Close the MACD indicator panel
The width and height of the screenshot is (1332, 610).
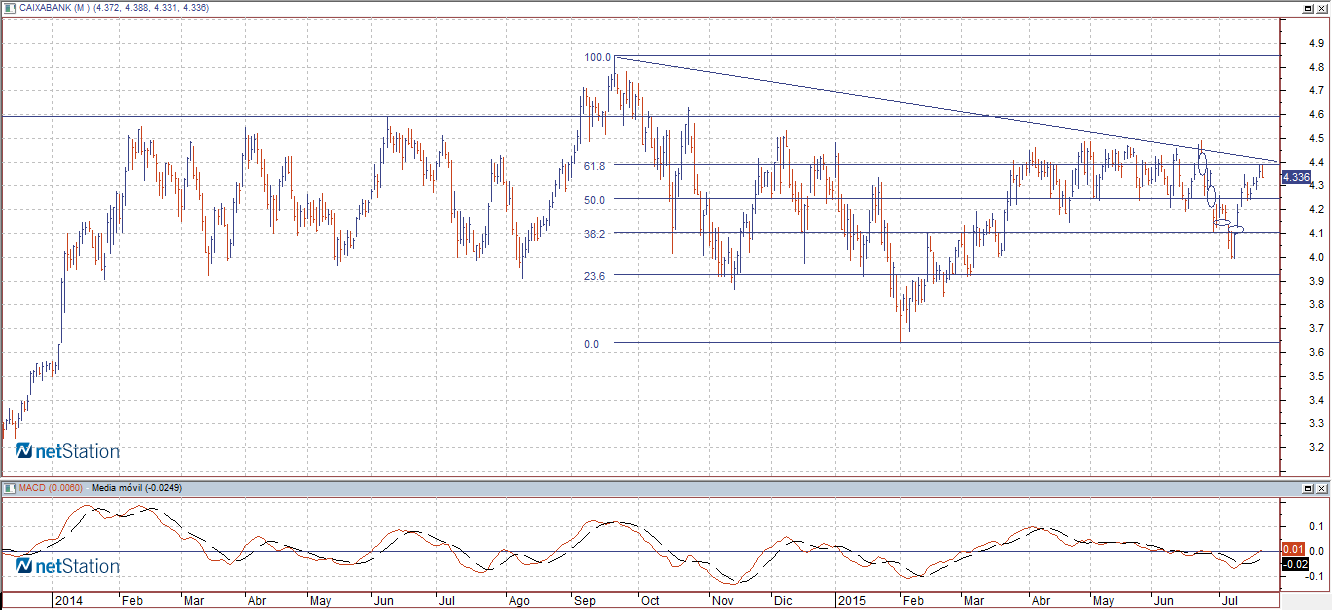click(1322, 488)
